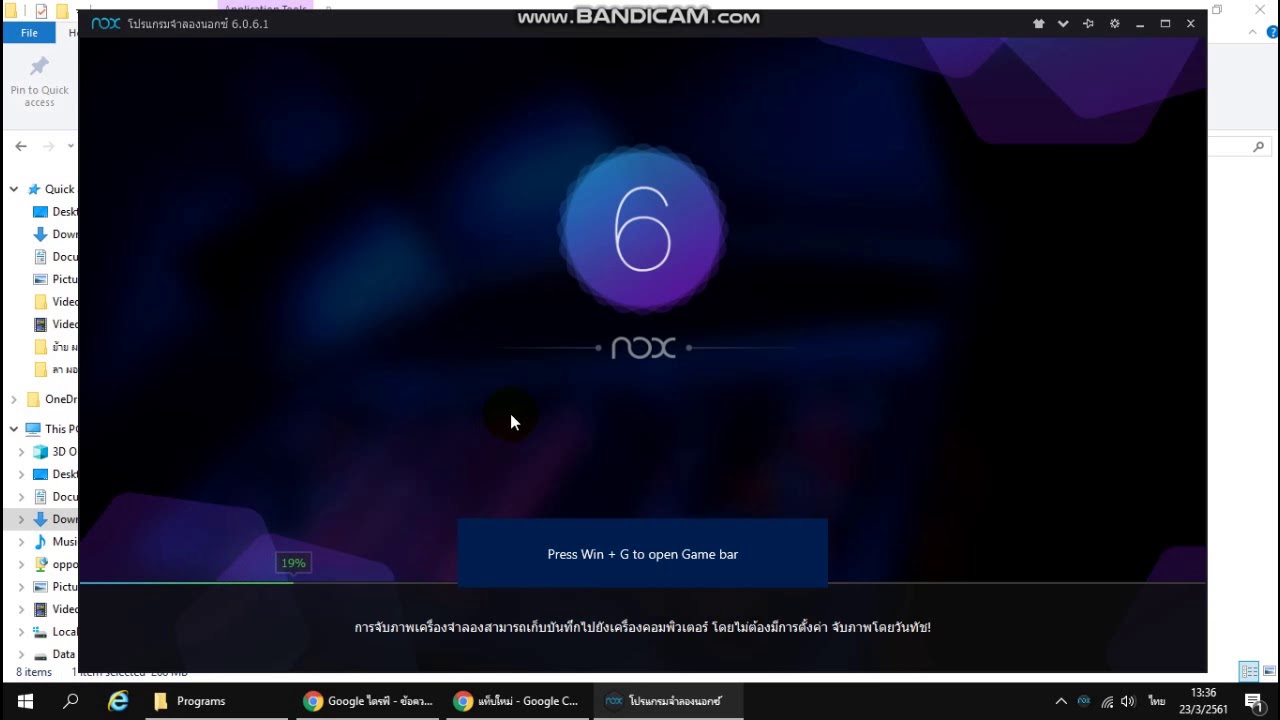
Task: Open the Nox skin theme shirt icon
Action: pyautogui.click(x=1039, y=24)
